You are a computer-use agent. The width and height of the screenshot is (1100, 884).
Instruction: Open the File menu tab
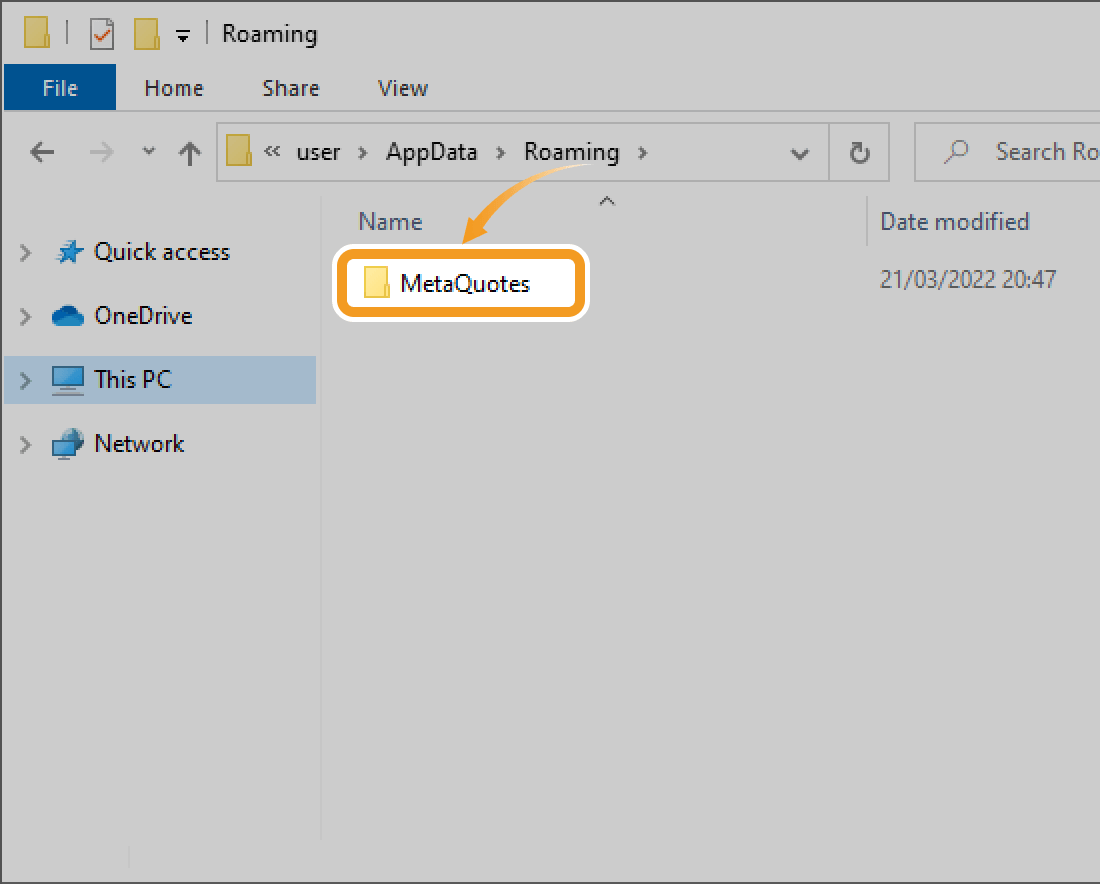60,88
